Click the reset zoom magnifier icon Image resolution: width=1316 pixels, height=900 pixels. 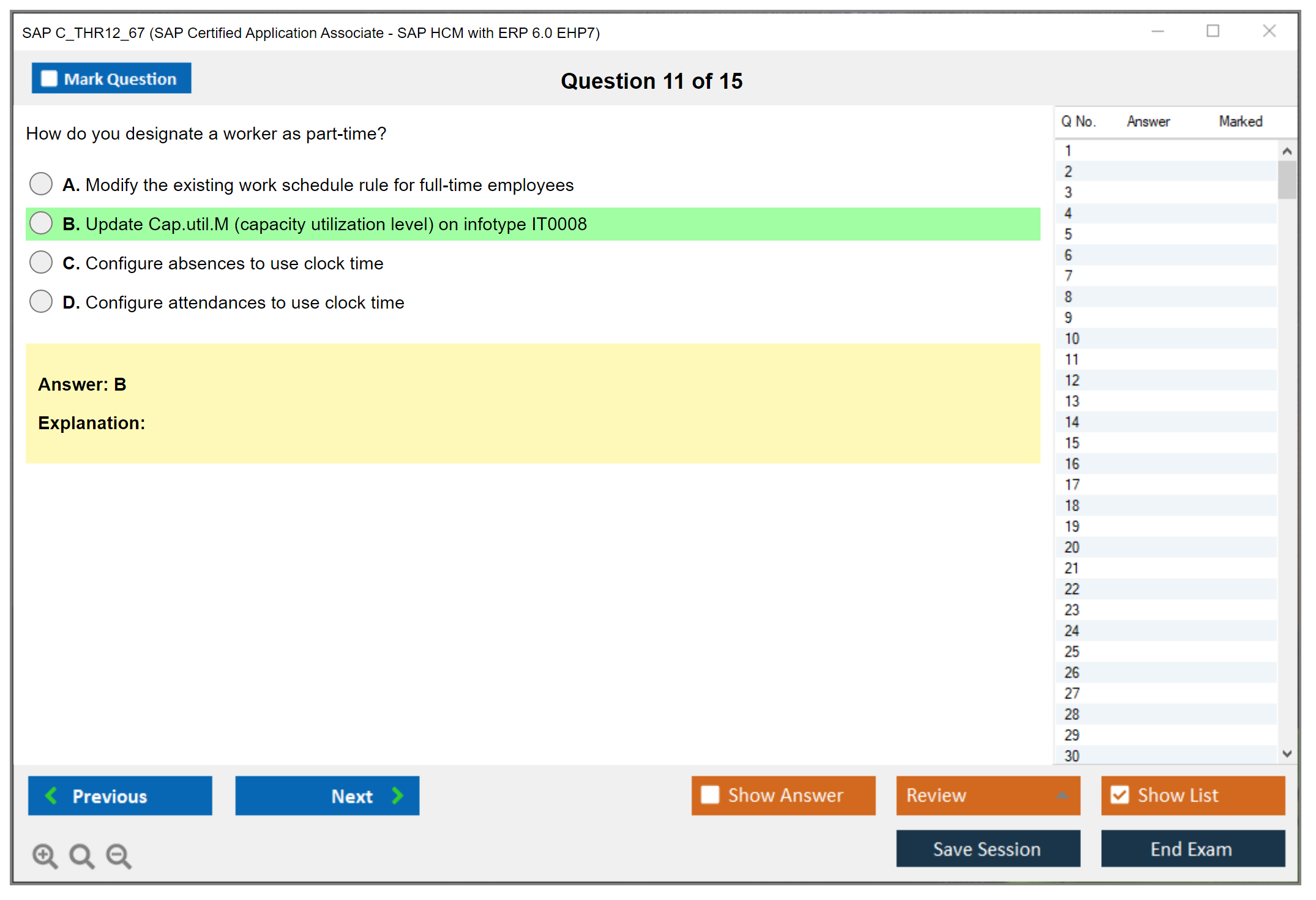[81, 855]
